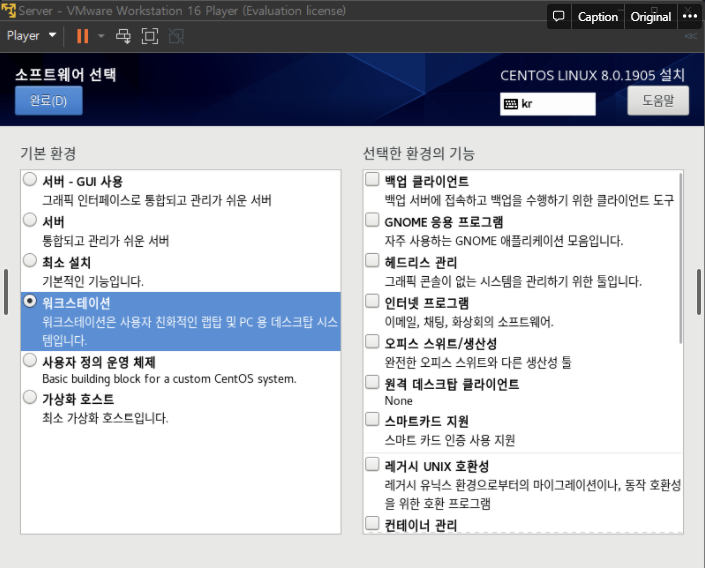Enable the 오피스 스위트/생산성 checkbox
This screenshot has height=568, width=705.
372,341
